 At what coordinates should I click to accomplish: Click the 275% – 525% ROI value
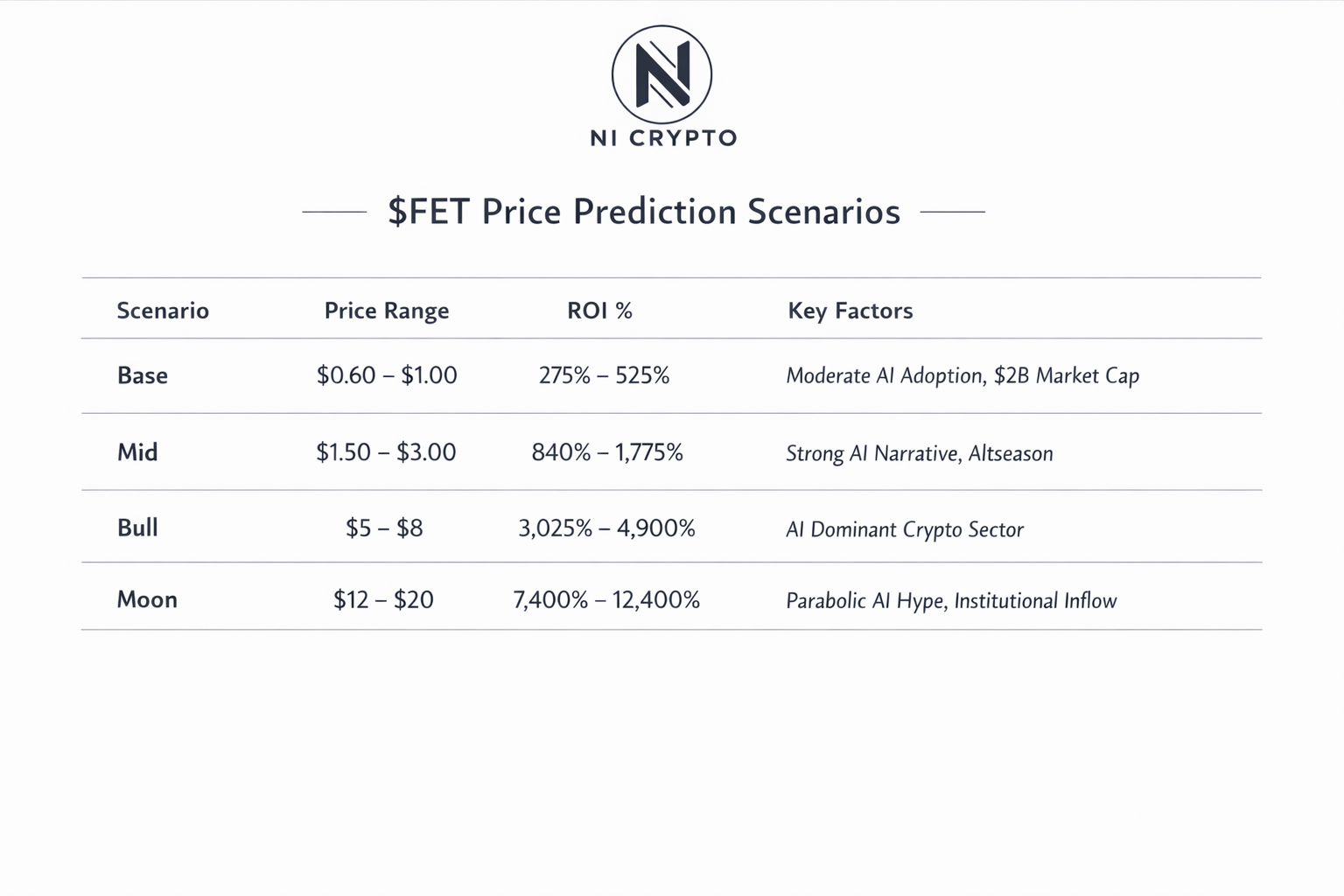click(x=604, y=375)
